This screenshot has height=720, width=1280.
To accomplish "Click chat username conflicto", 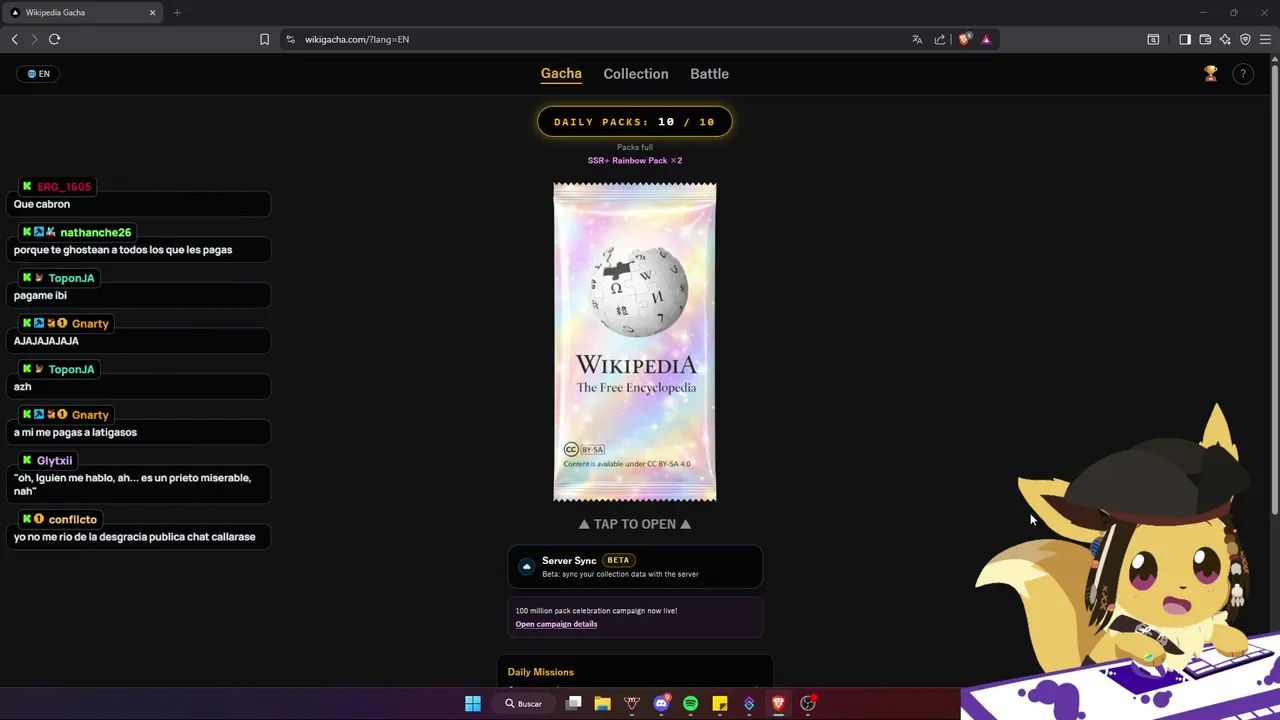I will pos(73,520).
